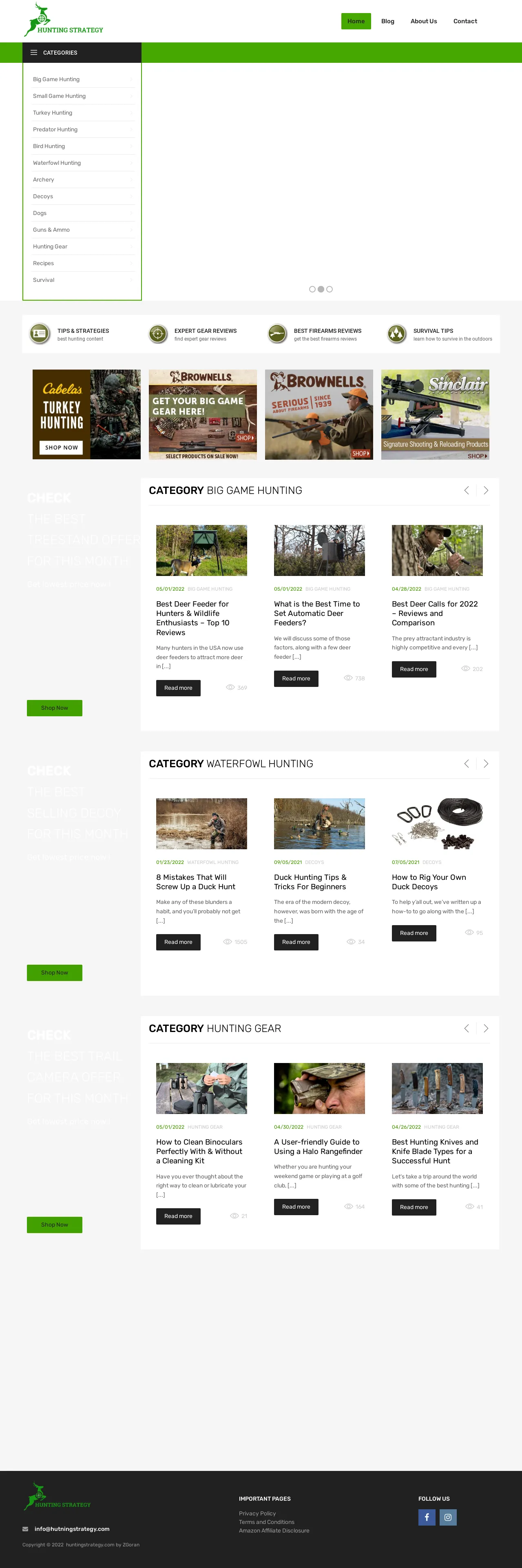Click the Best Firearms Reviews rifle icon
This screenshot has height=1568, width=522.
point(277,334)
